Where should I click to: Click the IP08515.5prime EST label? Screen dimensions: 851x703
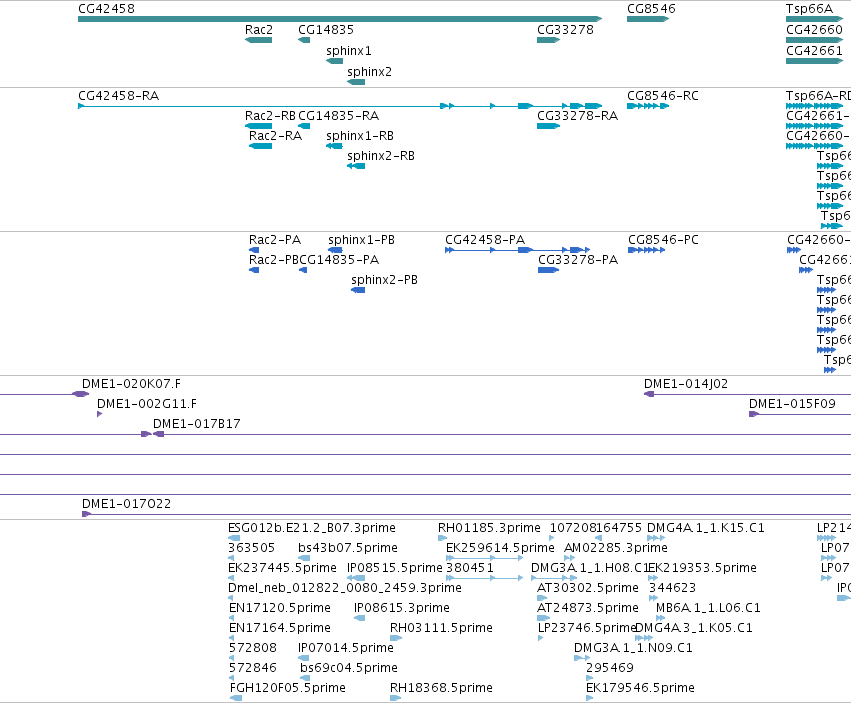(395, 568)
